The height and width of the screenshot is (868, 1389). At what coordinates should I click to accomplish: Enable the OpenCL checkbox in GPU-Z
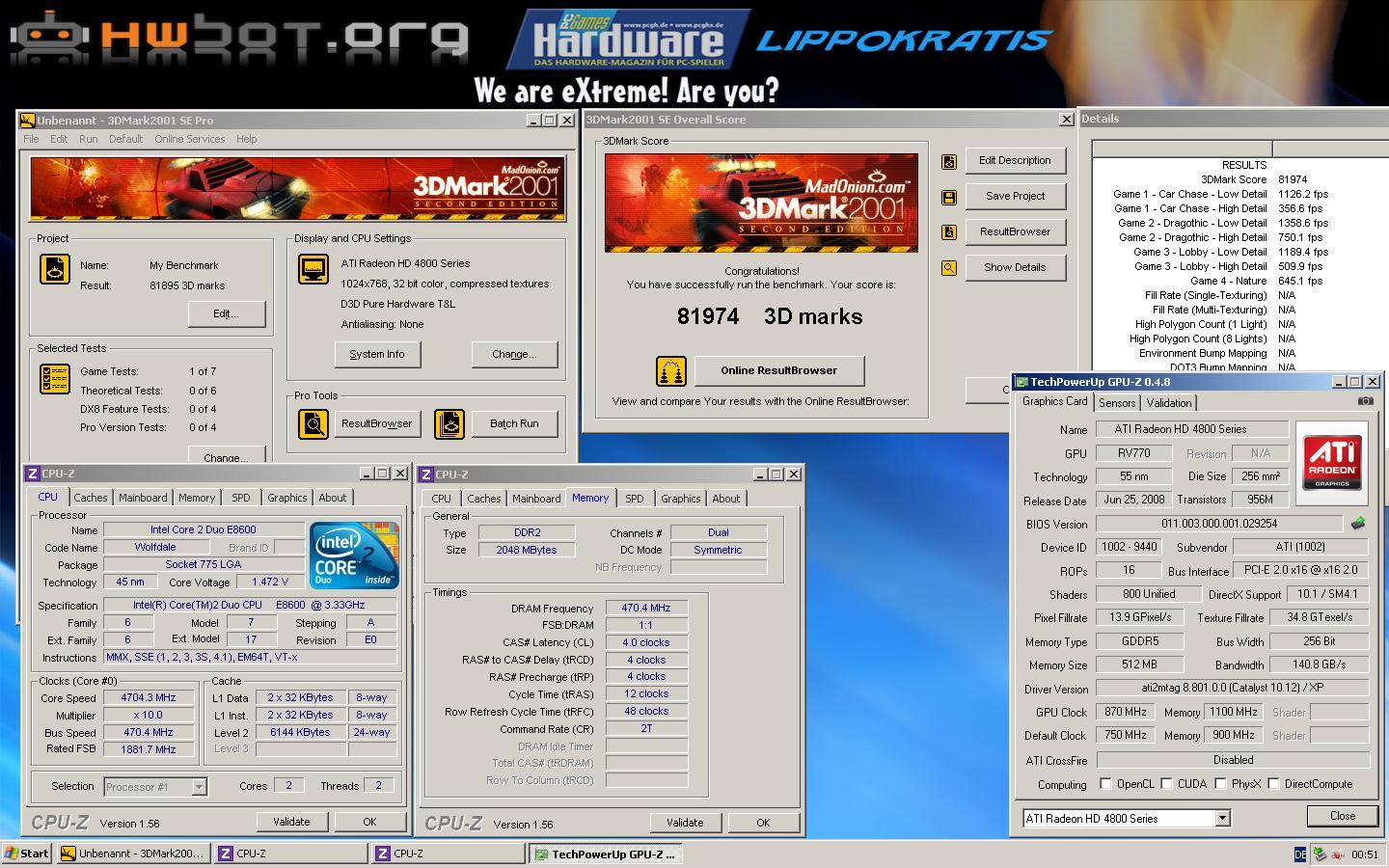(1105, 784)
